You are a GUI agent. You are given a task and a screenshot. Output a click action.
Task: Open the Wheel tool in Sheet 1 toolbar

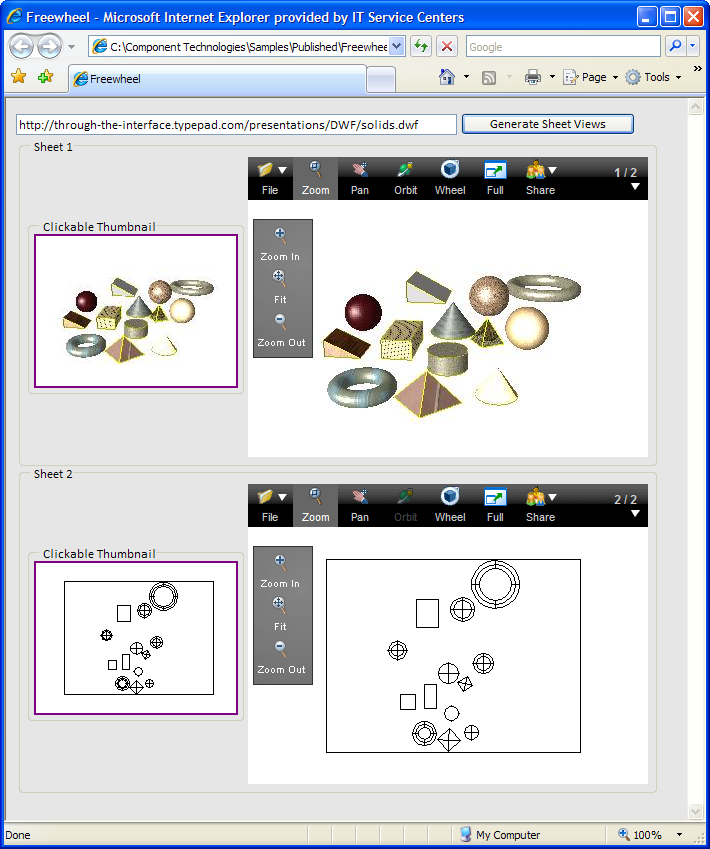click(x=450, y=178)
